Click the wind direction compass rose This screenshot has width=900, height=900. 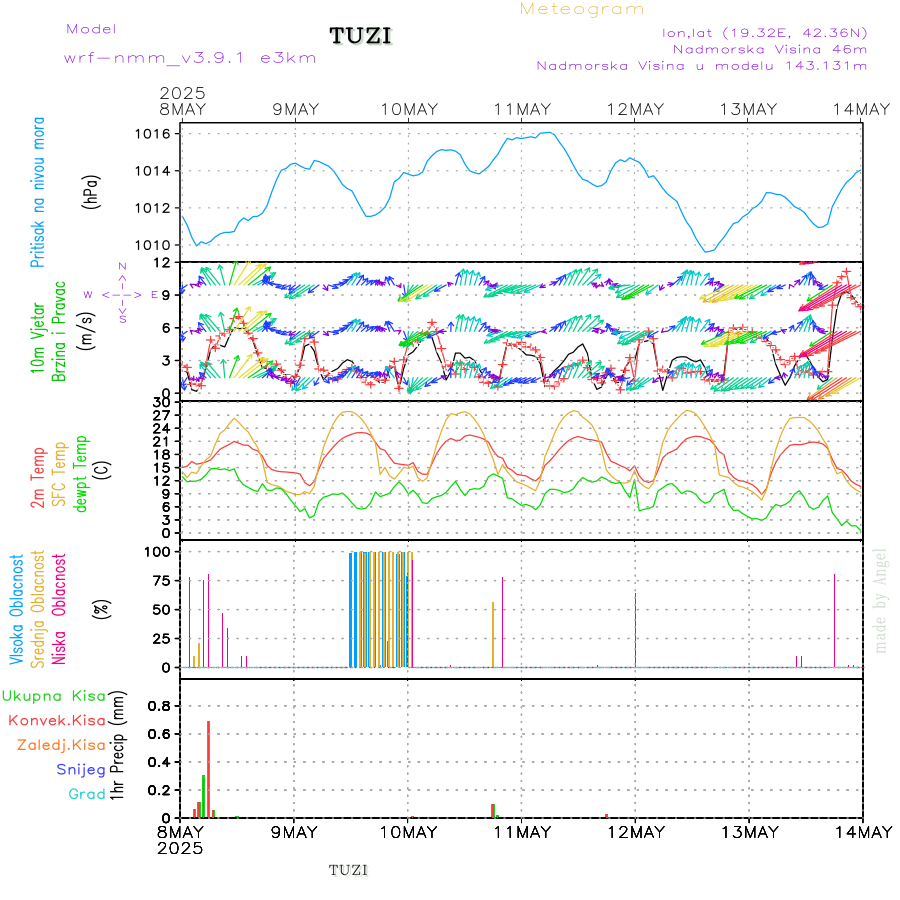click(122, 294)
